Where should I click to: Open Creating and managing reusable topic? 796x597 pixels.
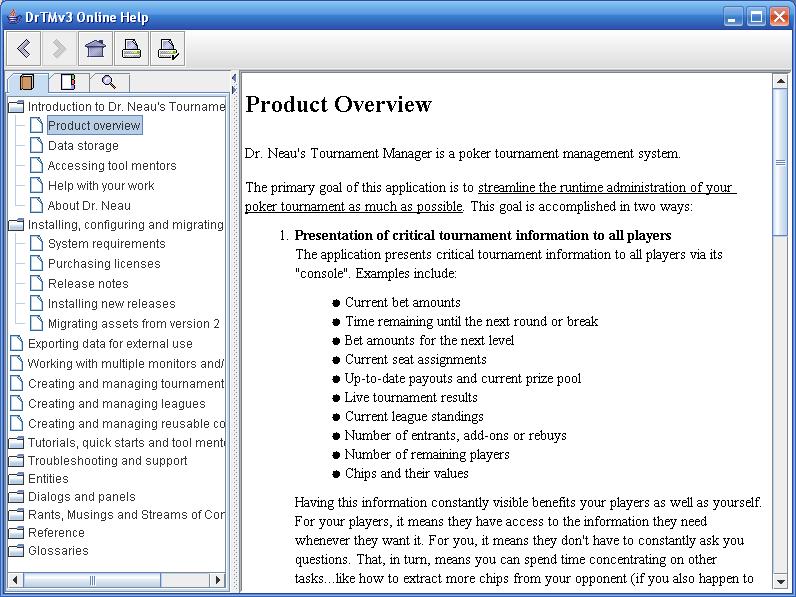[x=126, y=424]
